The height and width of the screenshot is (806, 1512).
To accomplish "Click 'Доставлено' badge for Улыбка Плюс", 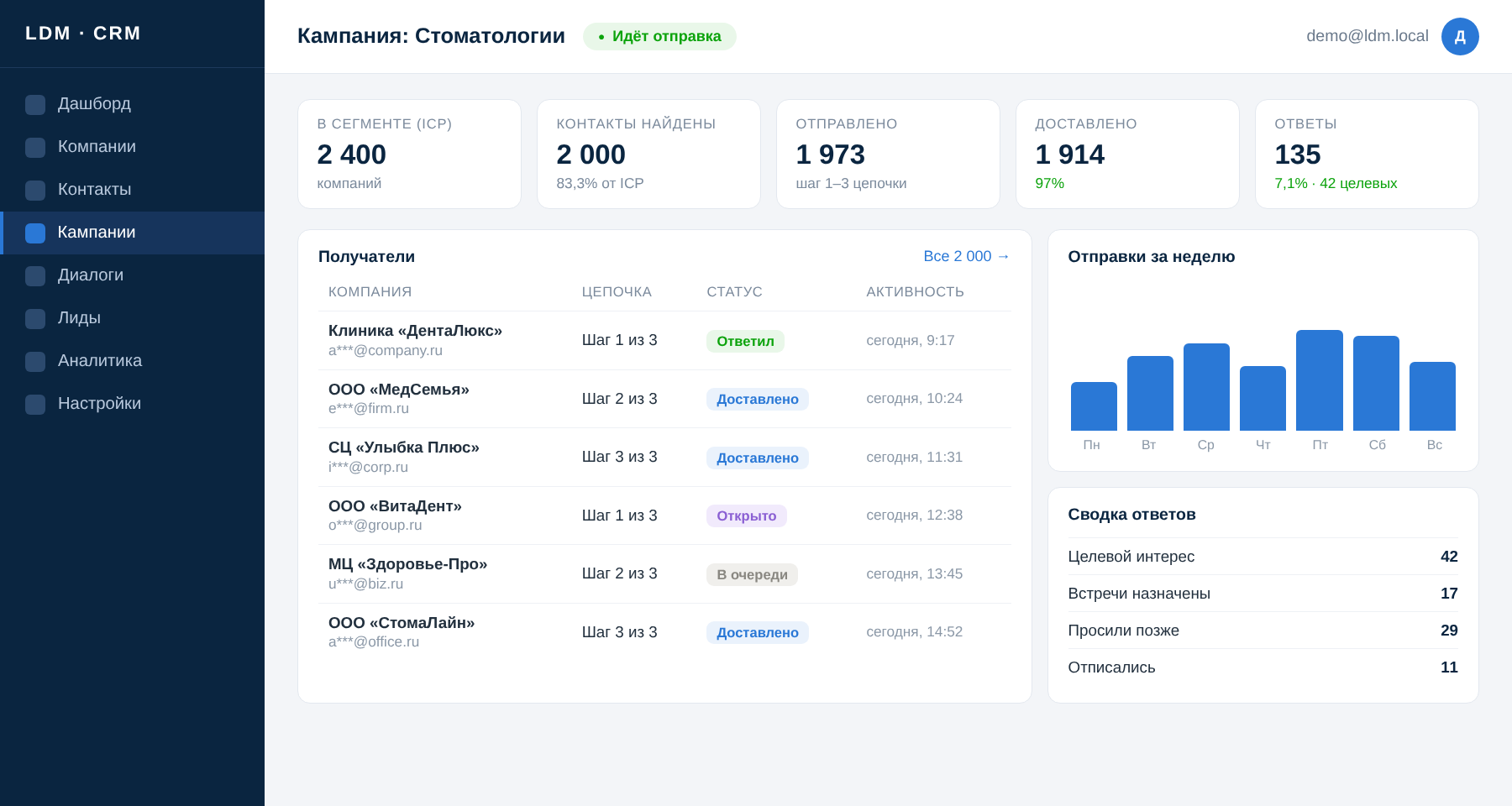I will 758,458.
